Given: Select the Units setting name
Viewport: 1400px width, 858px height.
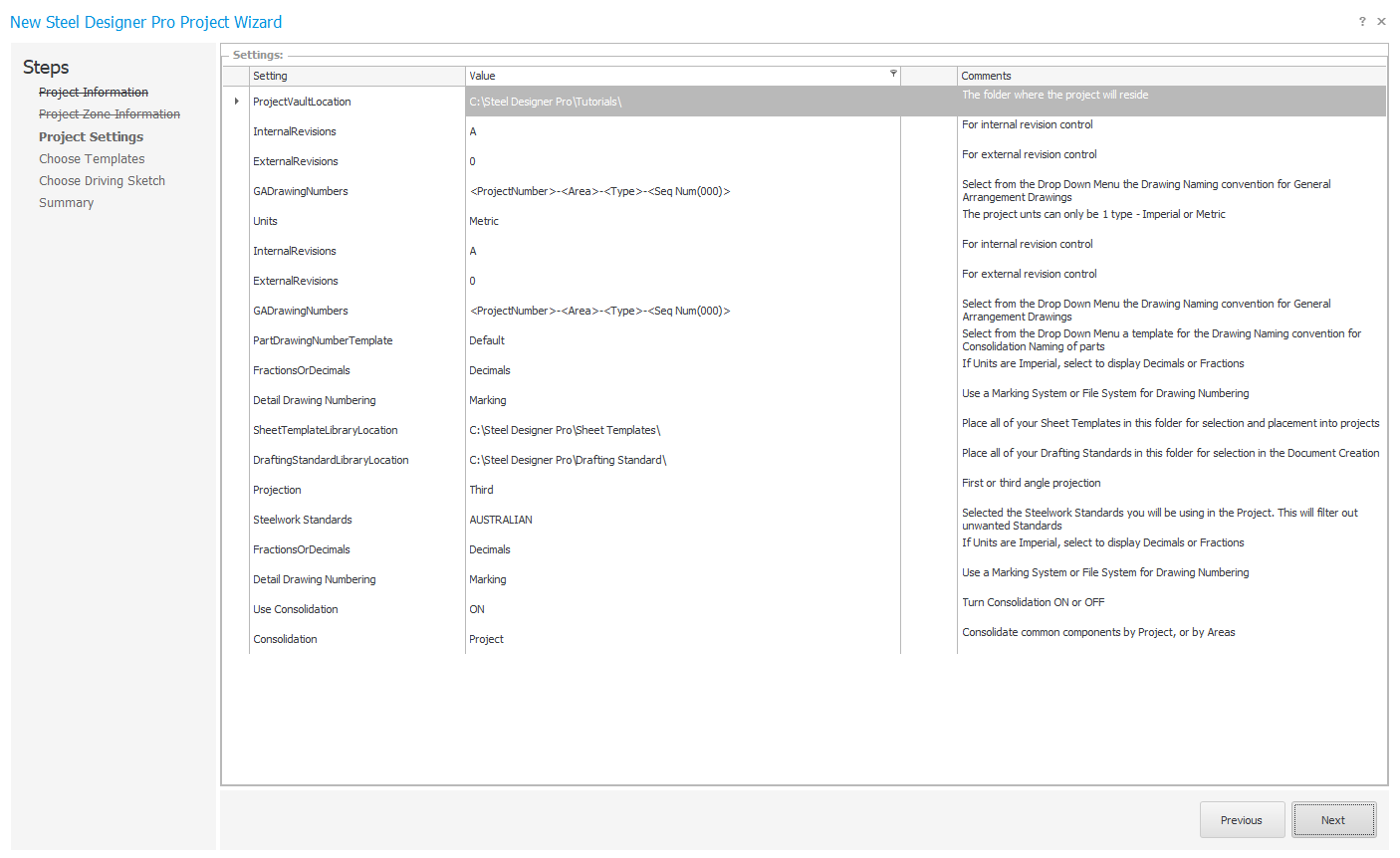Looking at the screenshot, I should click(265, 221).
